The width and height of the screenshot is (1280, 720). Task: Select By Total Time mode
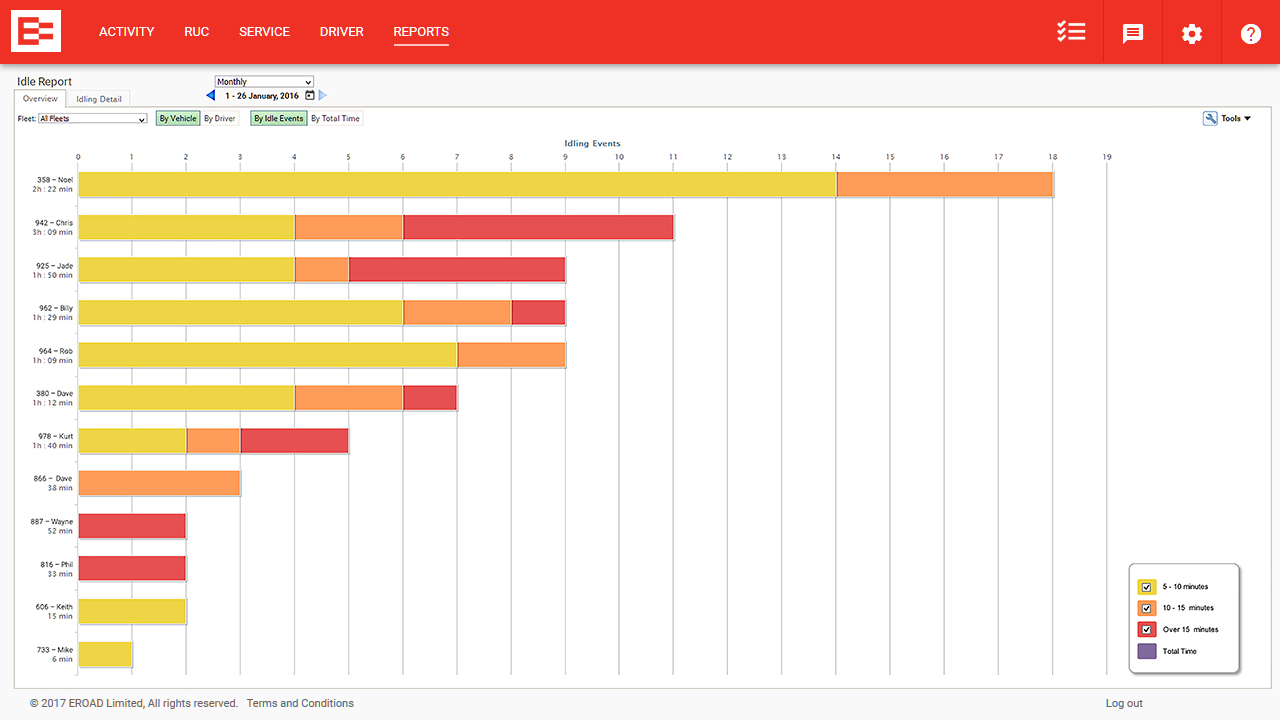335,118
